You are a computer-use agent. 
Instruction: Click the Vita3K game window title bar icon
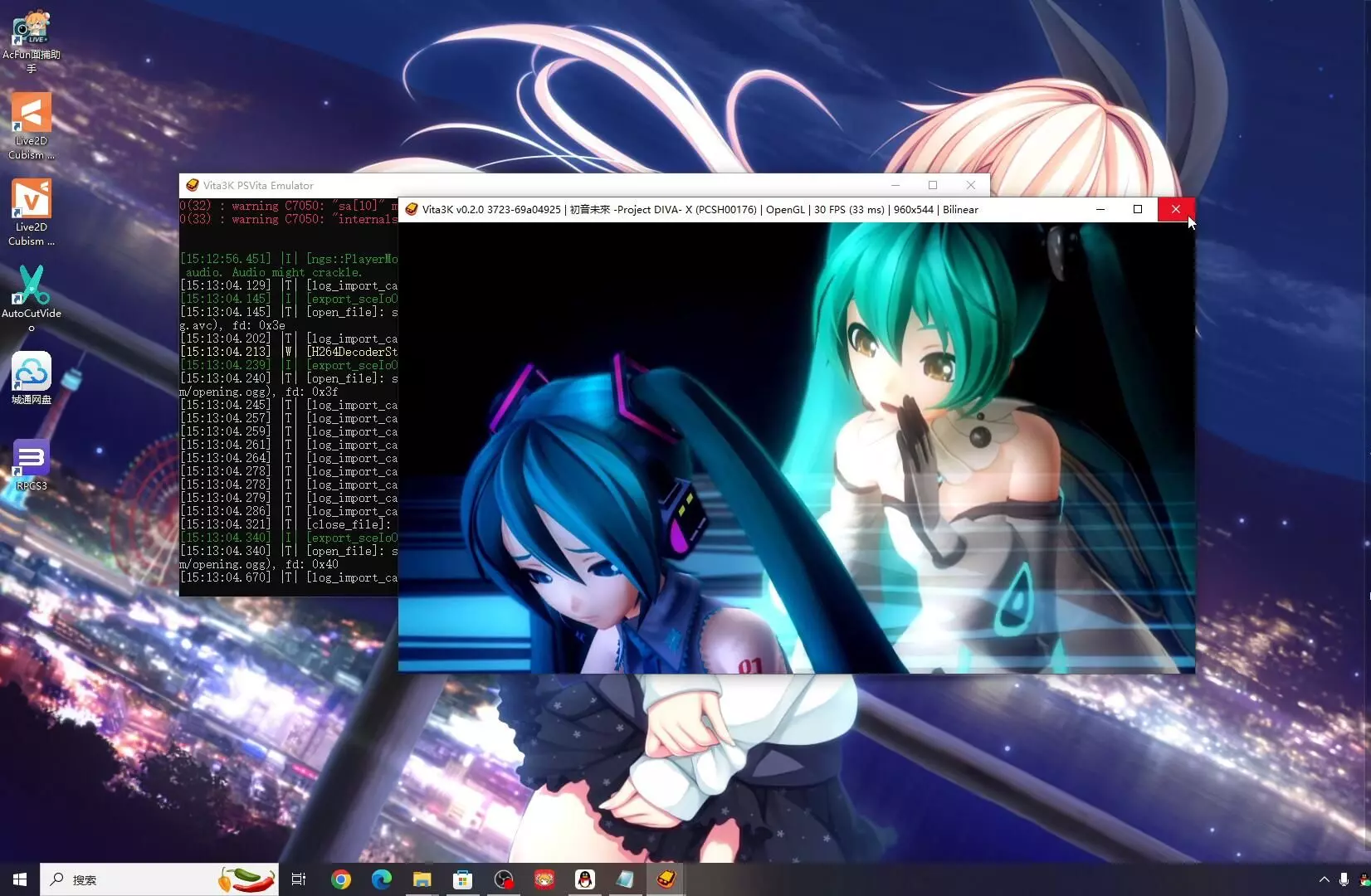(x=411, y=209)
